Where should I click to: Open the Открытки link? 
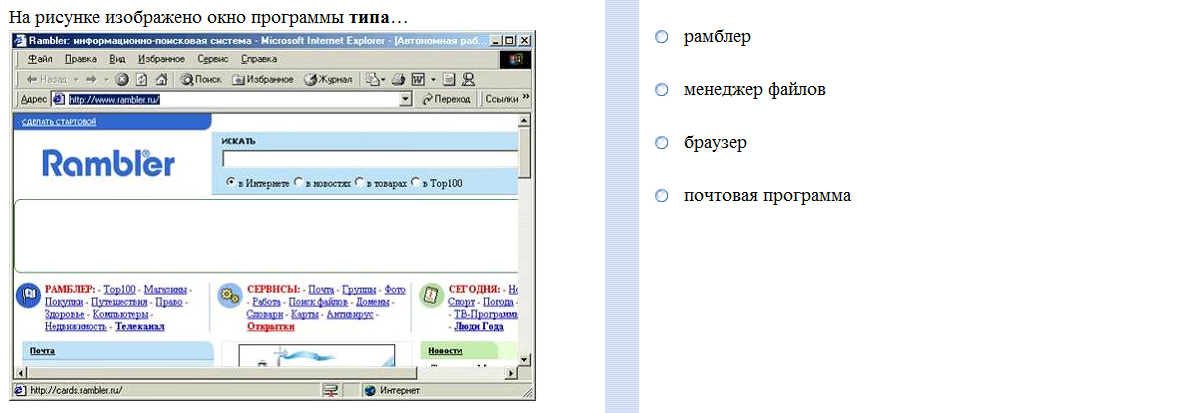pyautogui.click(x=271, y=327)
